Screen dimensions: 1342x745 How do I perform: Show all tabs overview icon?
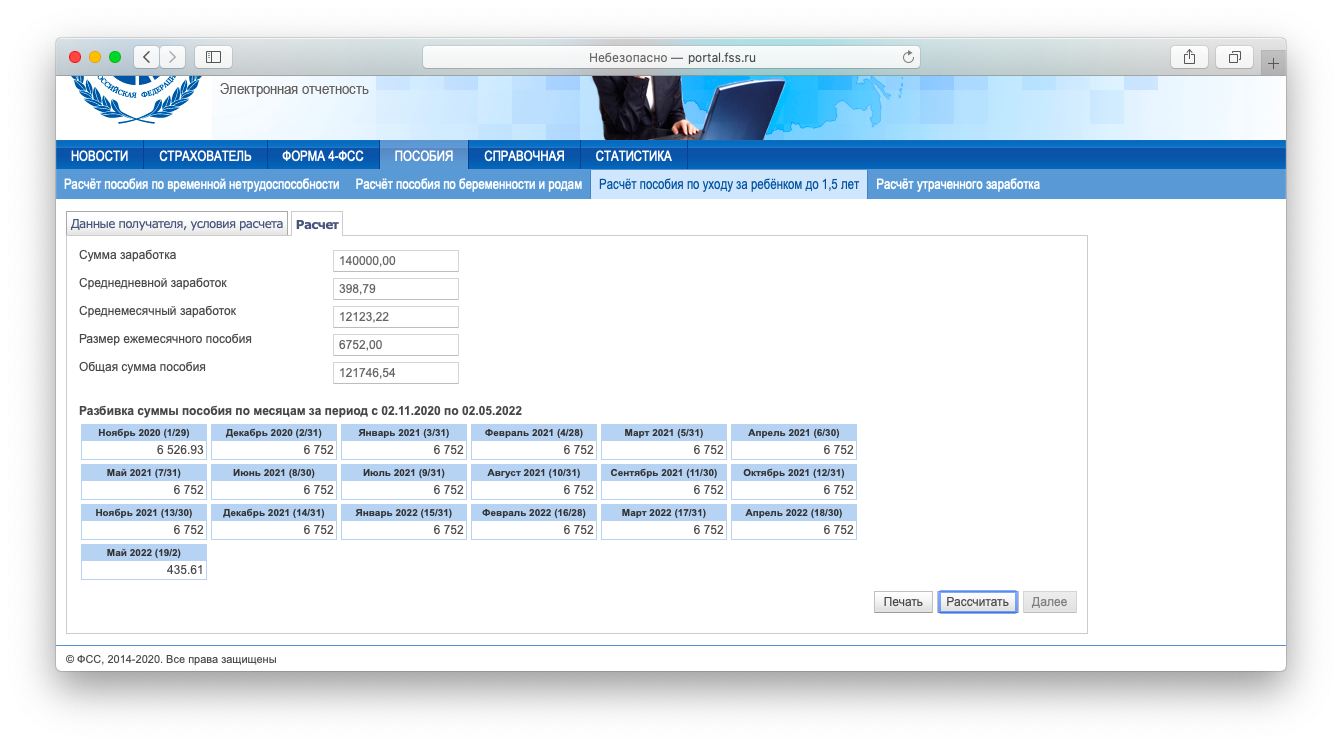click(1234, 57)
